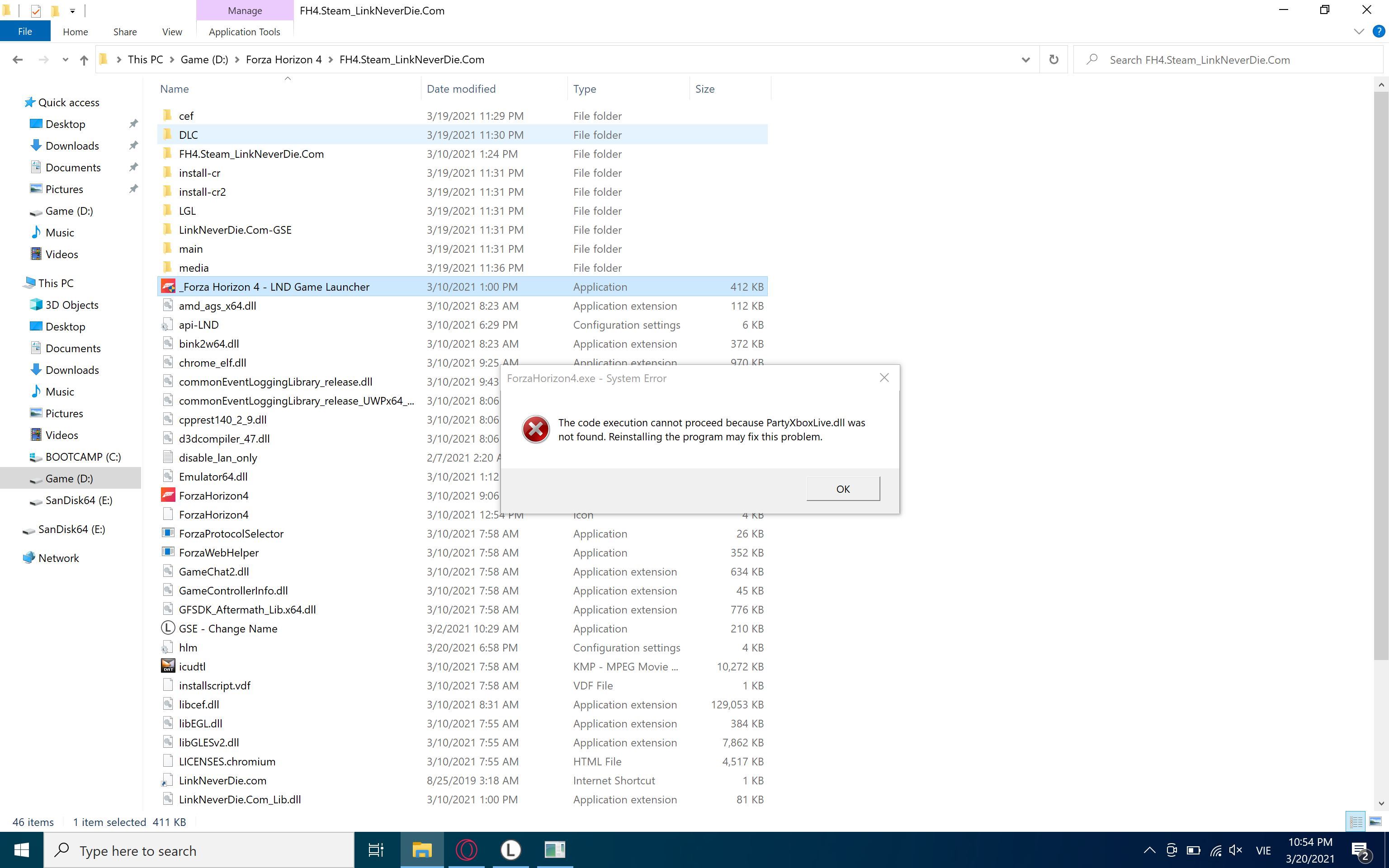Open the address bar history dropdown

1025,59
